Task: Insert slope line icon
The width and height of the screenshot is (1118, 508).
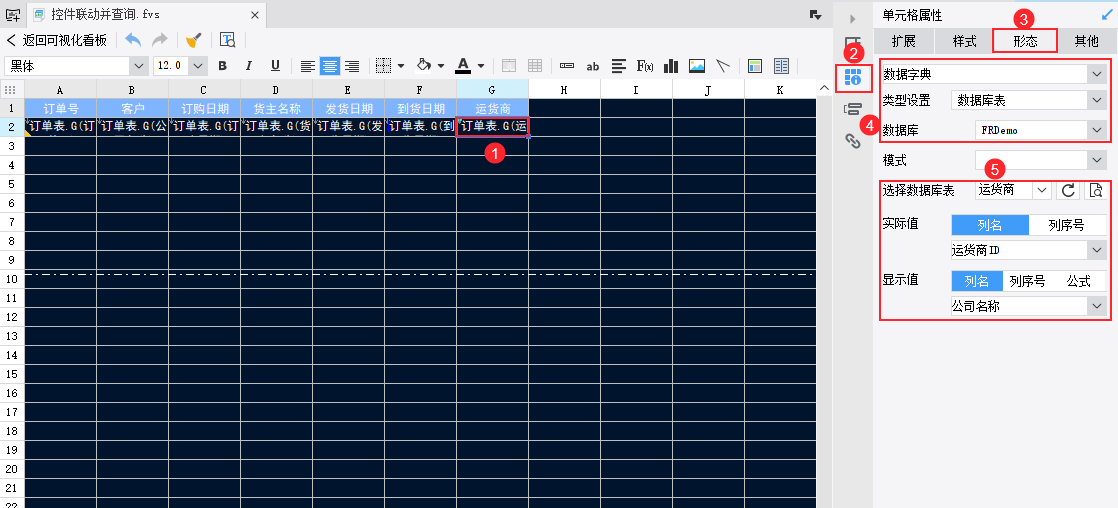Action: coord(724,66)
